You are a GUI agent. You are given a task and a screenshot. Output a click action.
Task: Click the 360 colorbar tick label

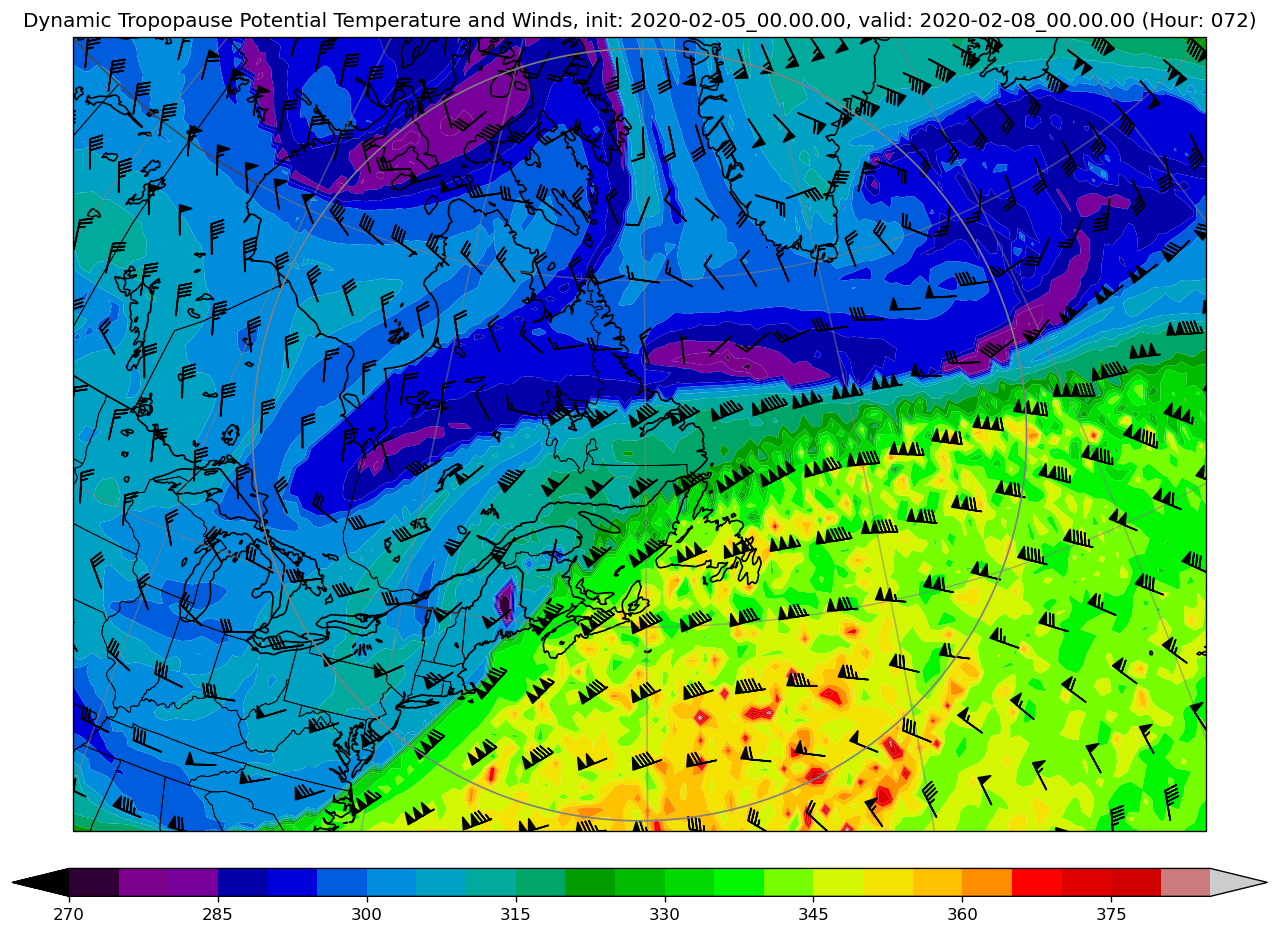962,914
